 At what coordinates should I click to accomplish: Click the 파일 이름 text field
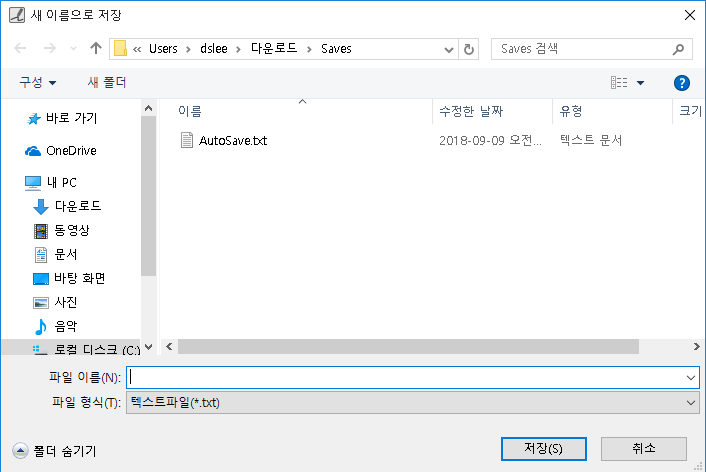(405, 377)
